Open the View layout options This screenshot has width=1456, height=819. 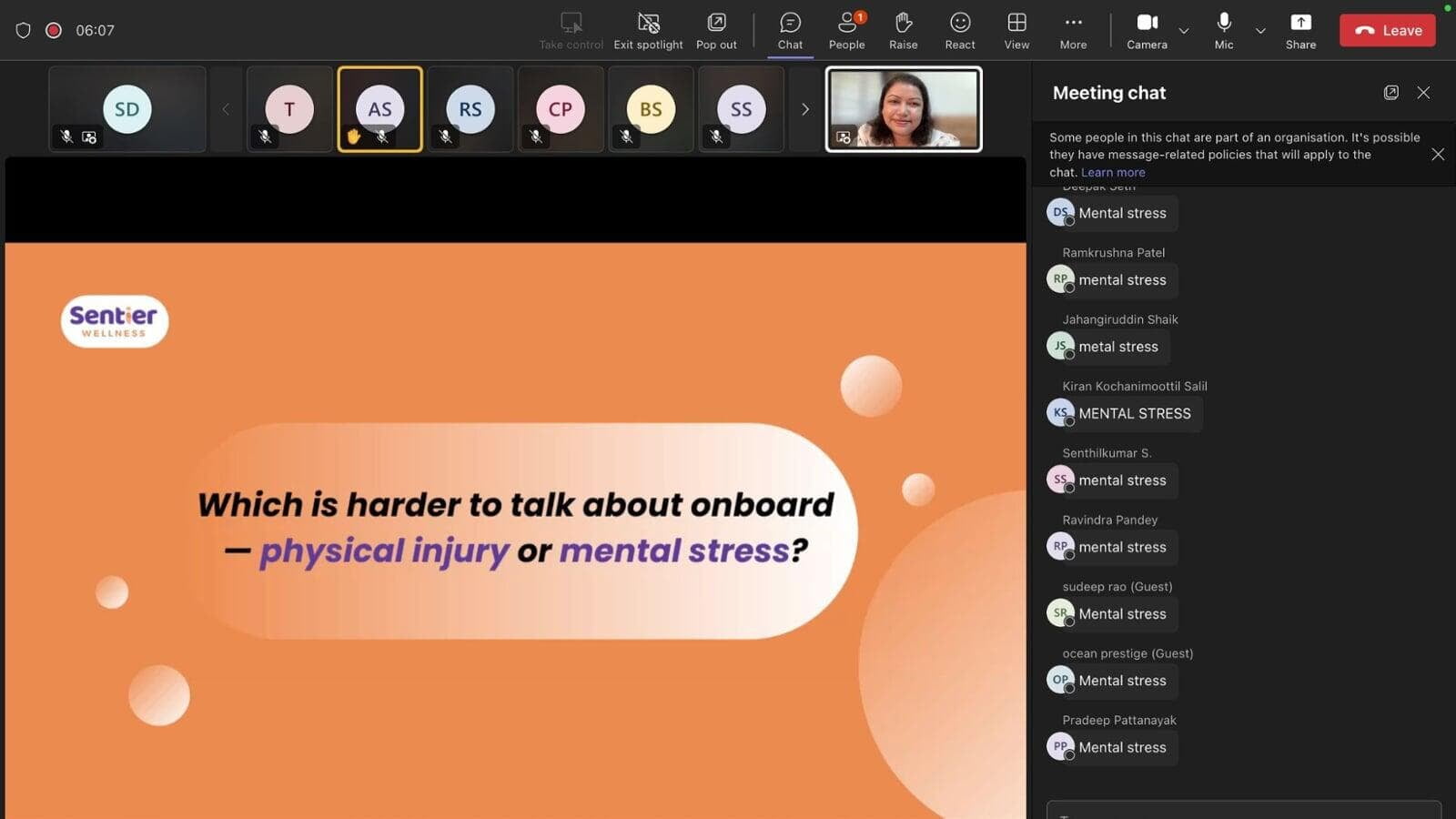point(1016,30)
